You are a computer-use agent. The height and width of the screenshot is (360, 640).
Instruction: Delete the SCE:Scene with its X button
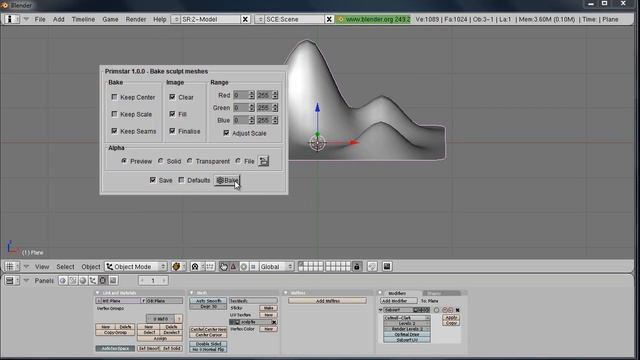pyautogui.click(x=329, y=19)
